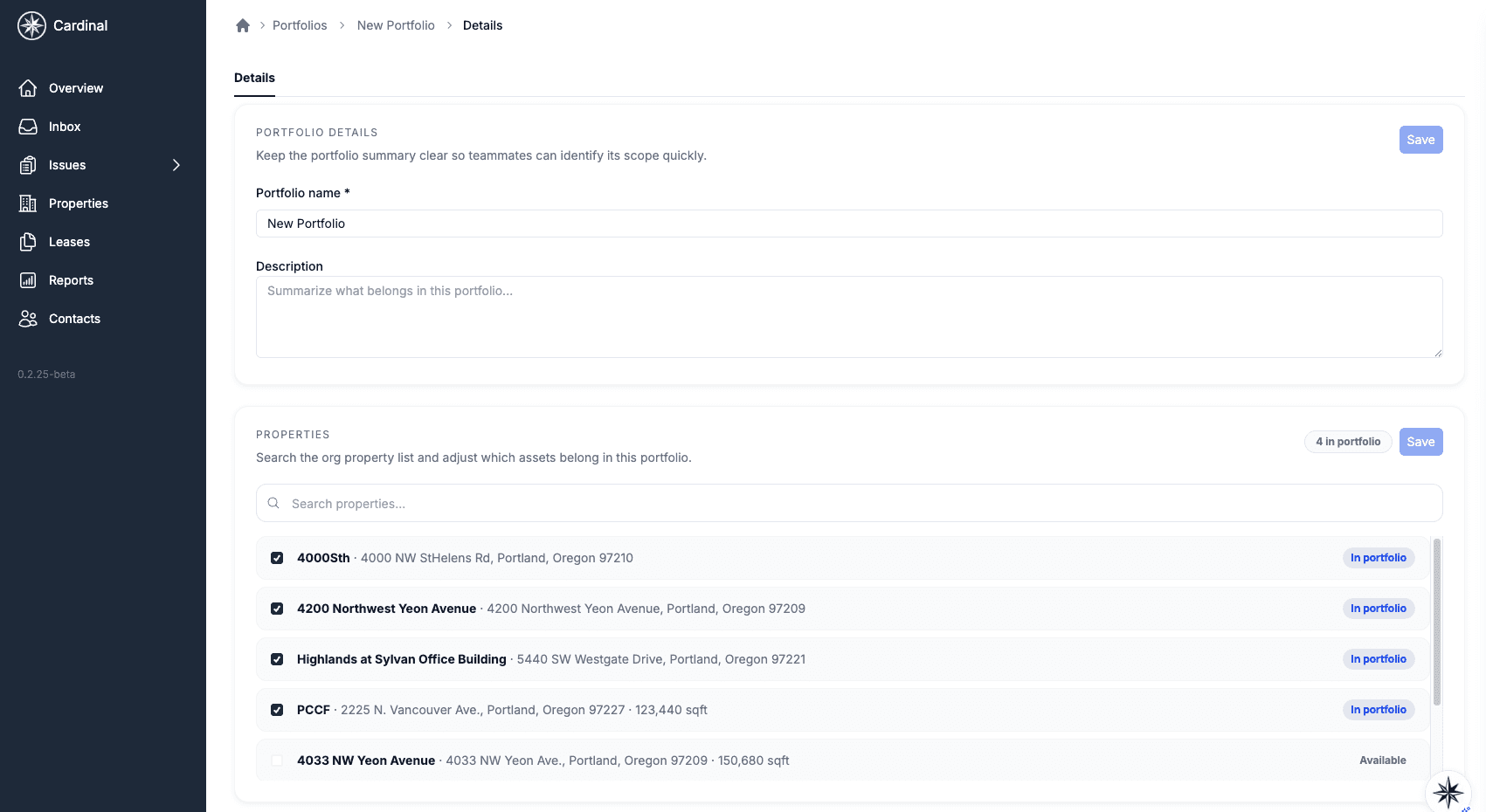Uncheck the Highlands at Sylvan Office Building

(277, 659)
